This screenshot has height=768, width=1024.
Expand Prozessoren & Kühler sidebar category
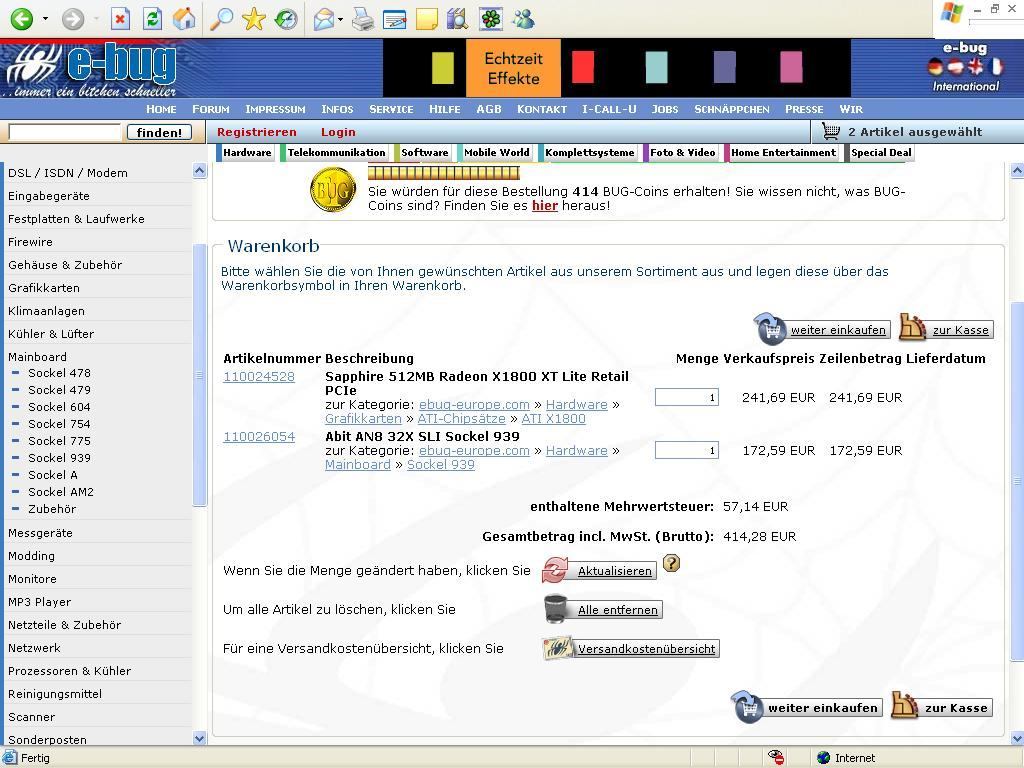pos(69,671)
